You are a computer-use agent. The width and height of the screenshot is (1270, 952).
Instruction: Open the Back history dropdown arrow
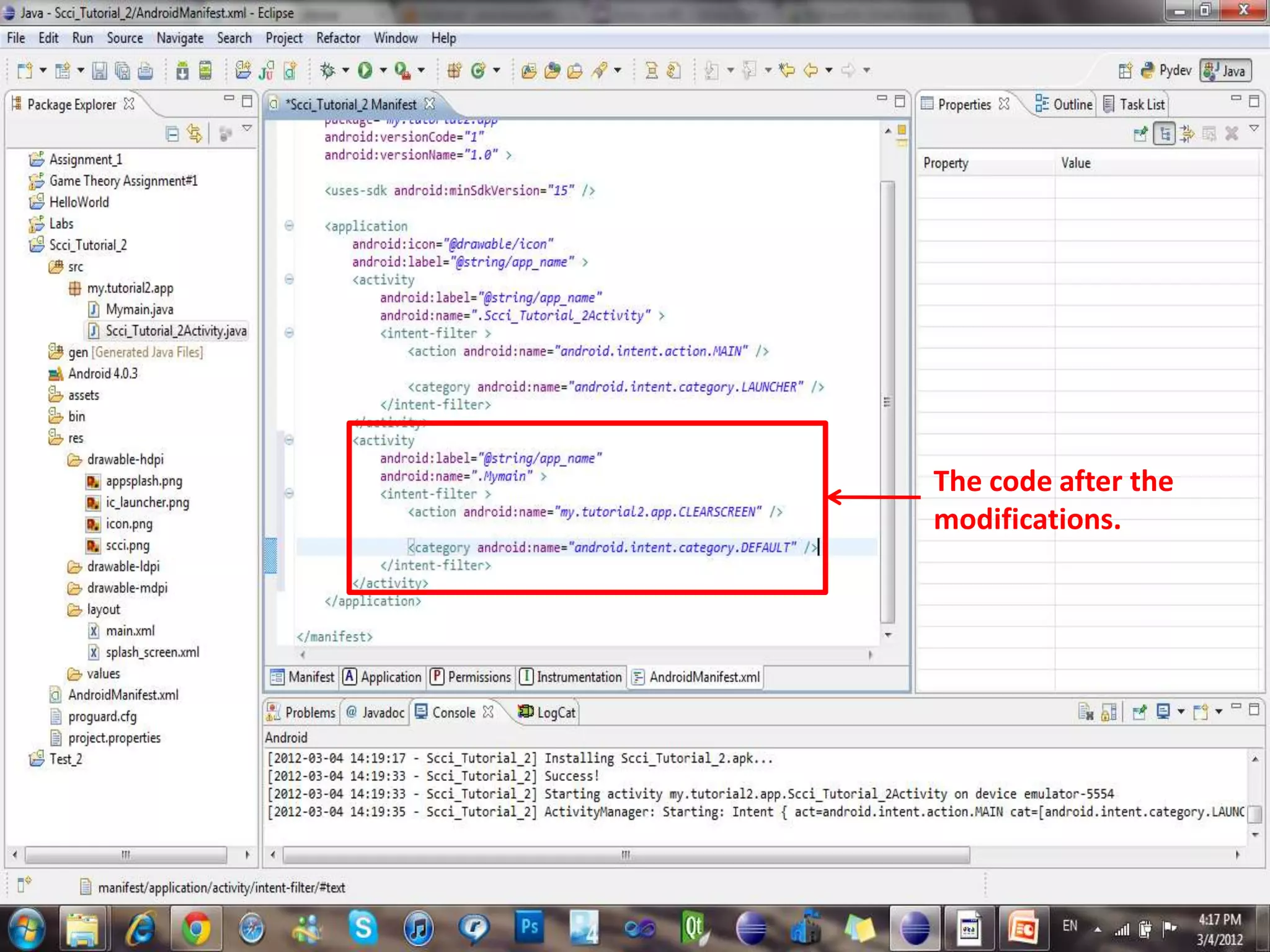(828, 71)
